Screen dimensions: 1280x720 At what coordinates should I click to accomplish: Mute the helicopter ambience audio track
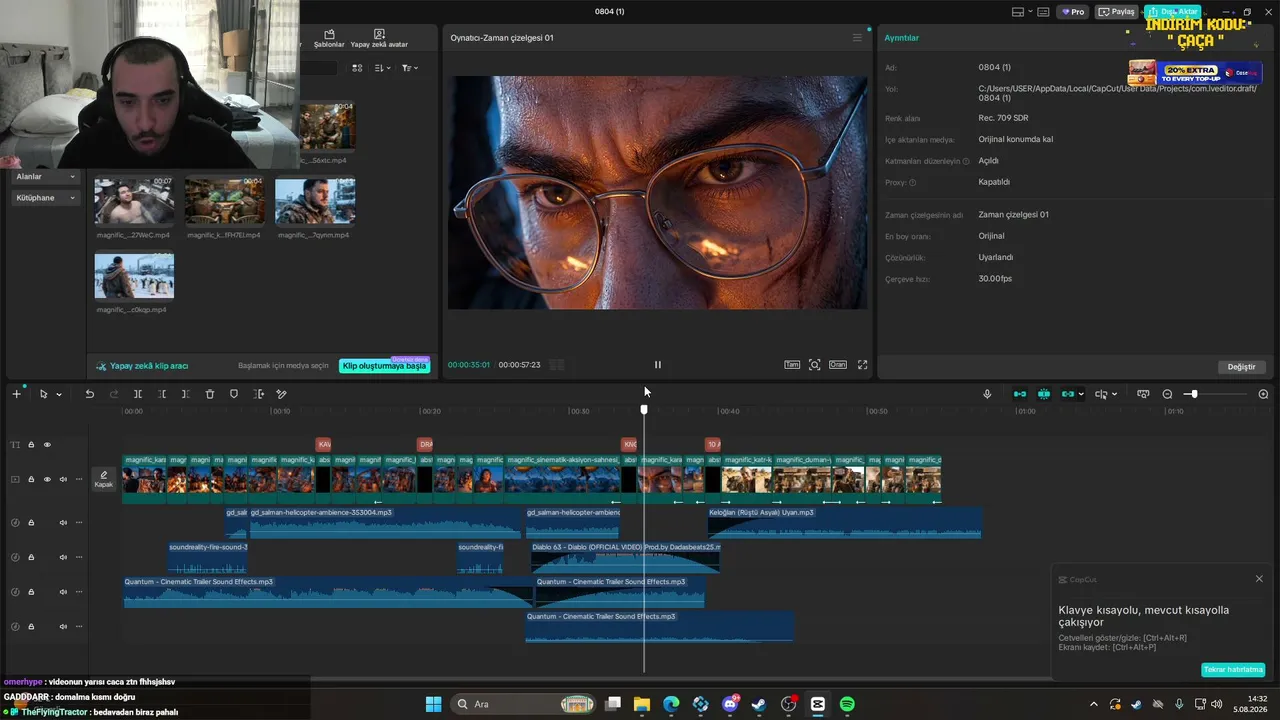tap(63, 522)
